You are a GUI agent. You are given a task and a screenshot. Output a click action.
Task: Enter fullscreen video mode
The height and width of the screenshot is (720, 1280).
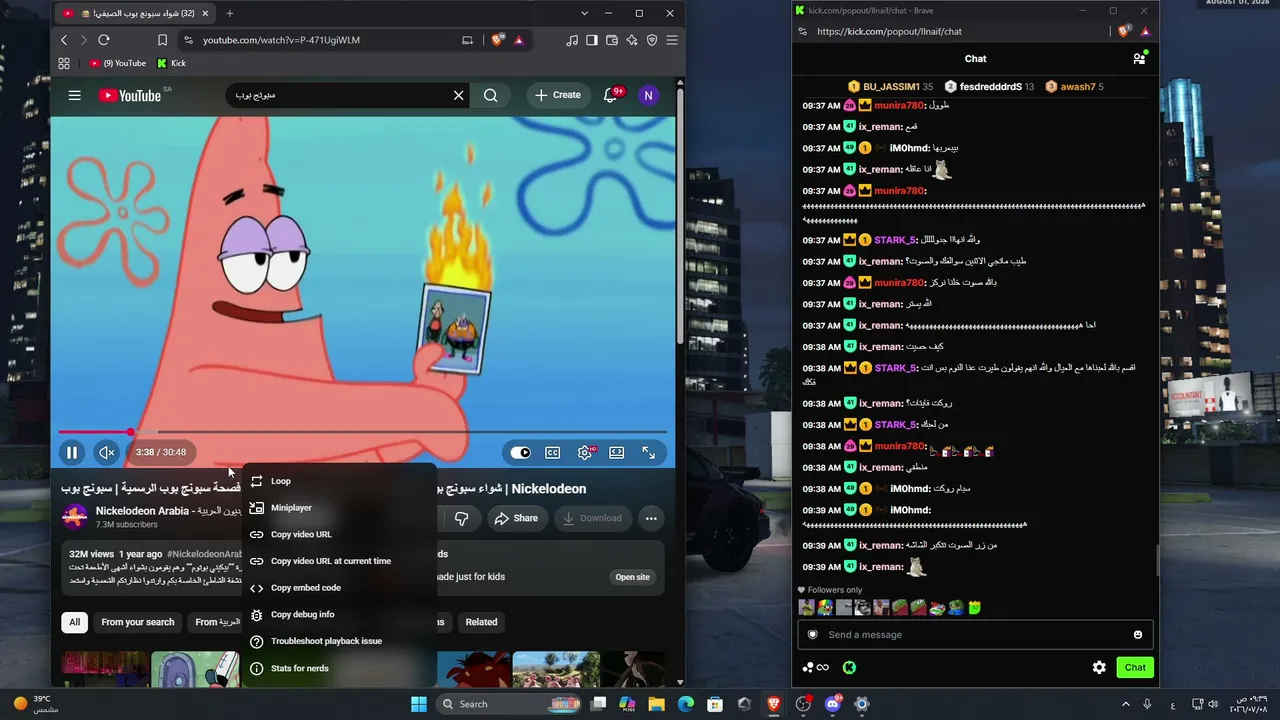click(x=649, y=453)
